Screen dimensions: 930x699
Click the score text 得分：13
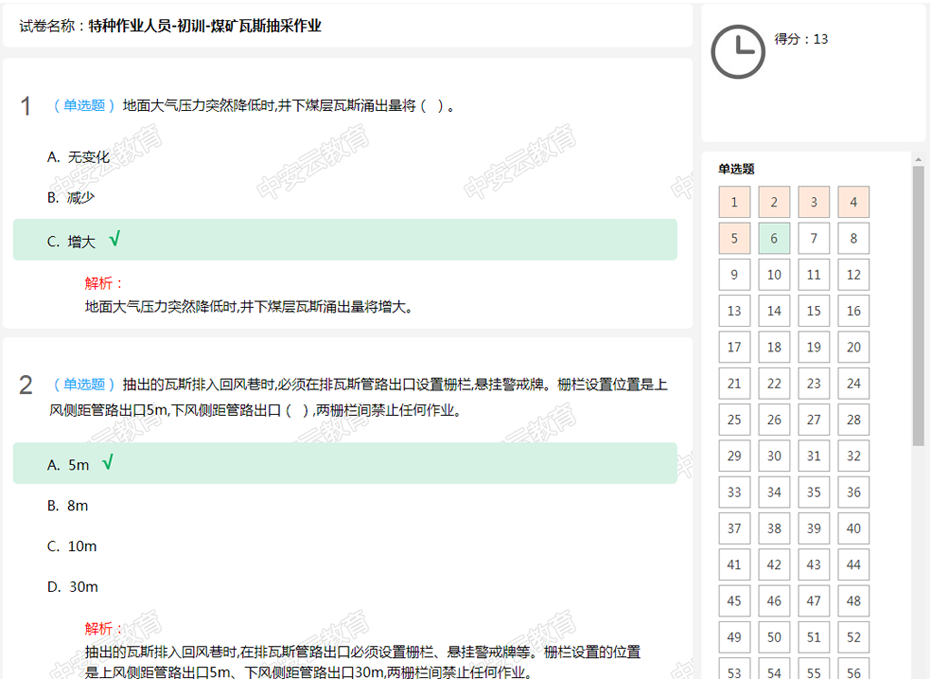pos(801,39)
